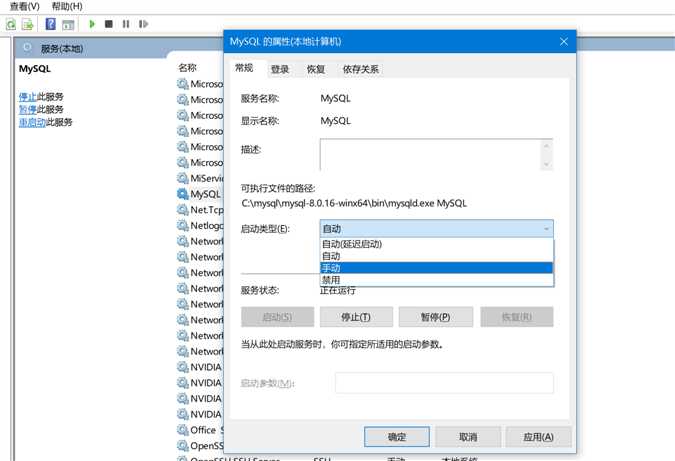Click the gear icon of the MySQL service row

click(183, 194)
